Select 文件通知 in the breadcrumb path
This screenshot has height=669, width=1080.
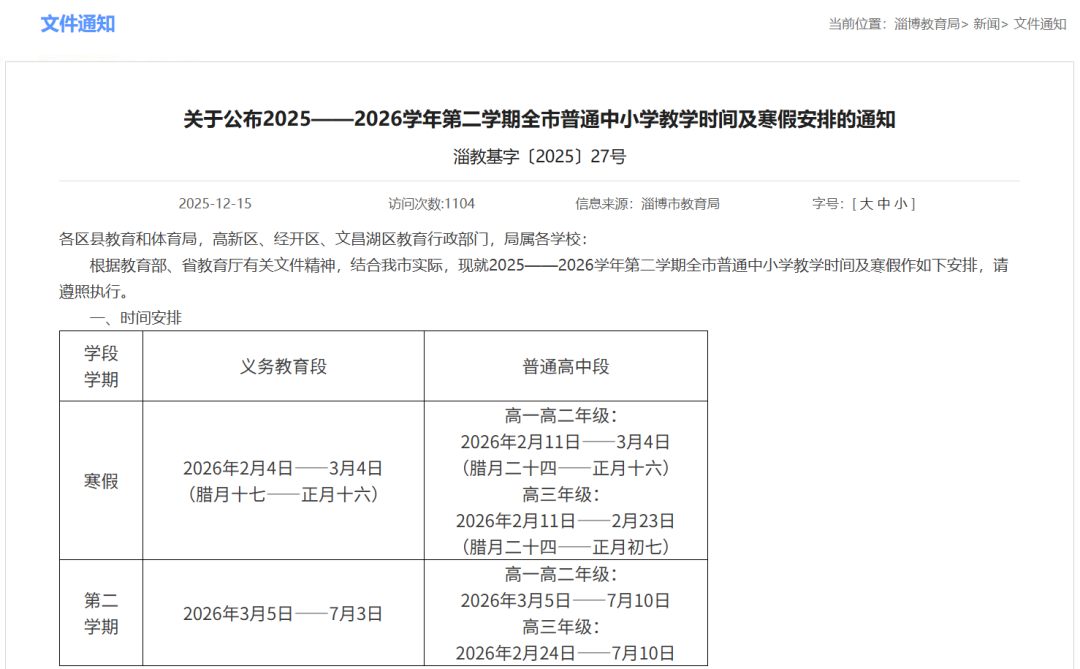click(1040, 24)
